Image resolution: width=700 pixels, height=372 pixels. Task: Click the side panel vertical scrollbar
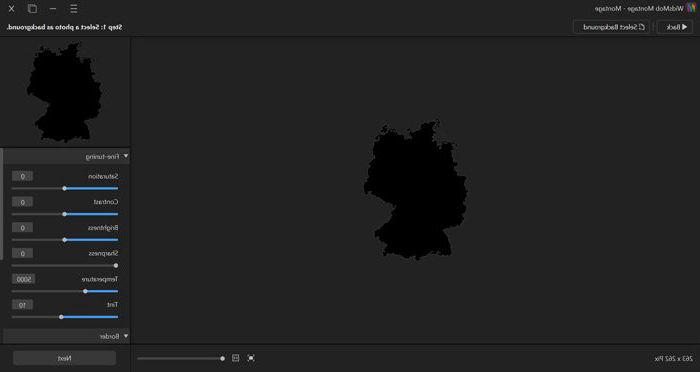click(x=1, y=204)
